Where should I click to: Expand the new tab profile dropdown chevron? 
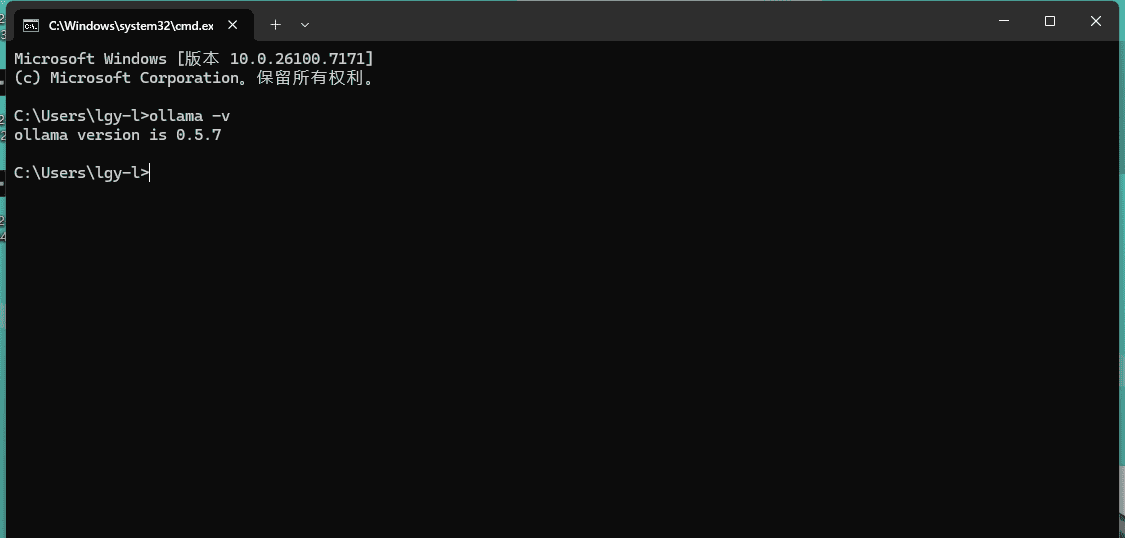click(305, 24)
